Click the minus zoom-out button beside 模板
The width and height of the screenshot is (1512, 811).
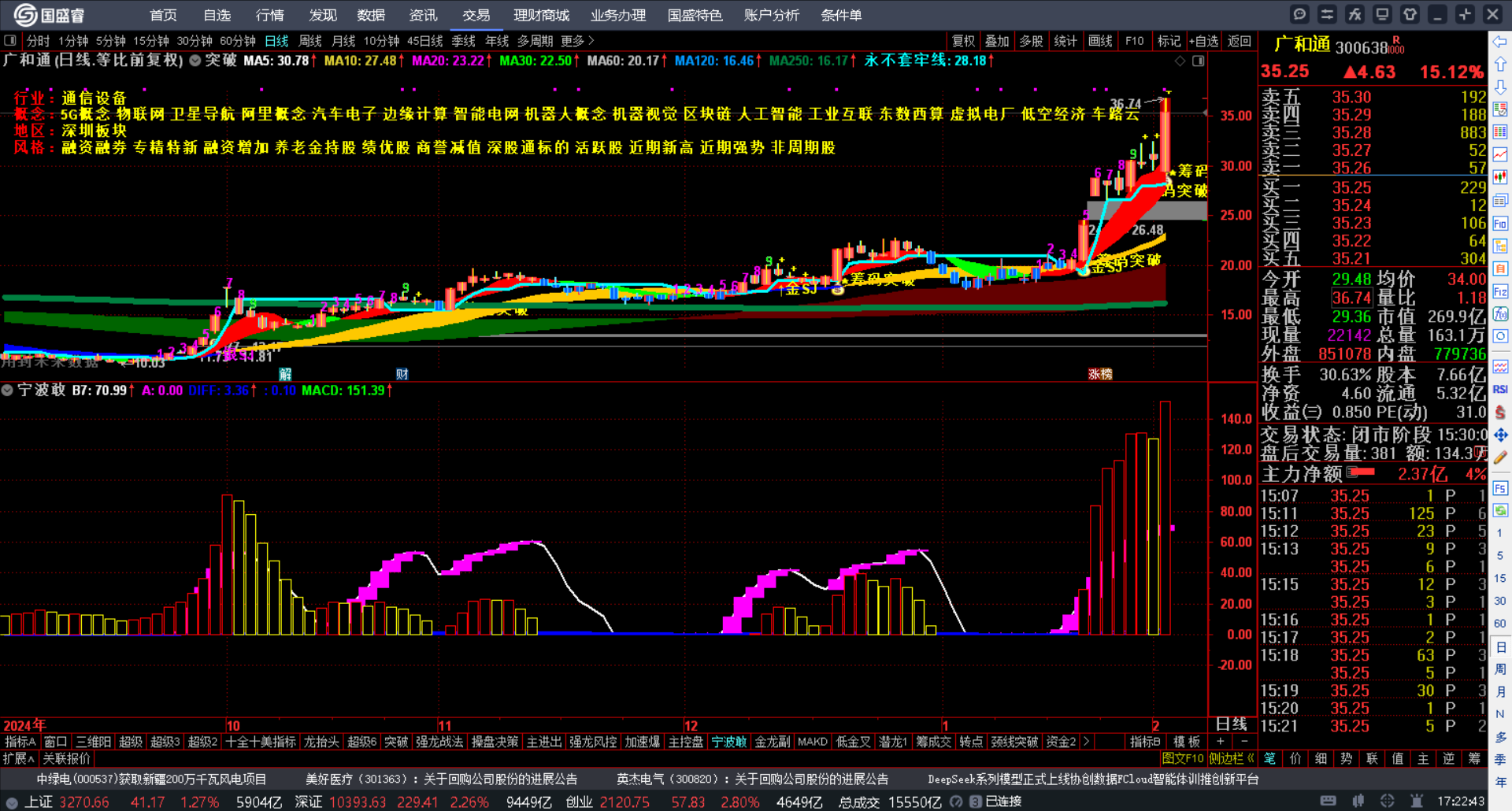[1244, 742]
